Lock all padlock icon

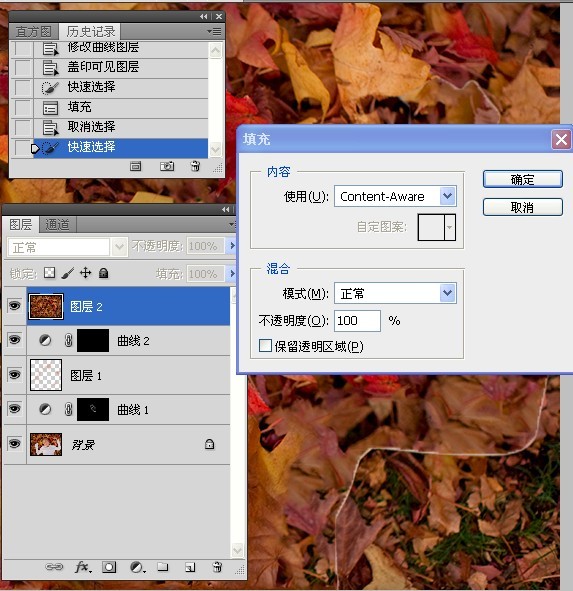104,273
